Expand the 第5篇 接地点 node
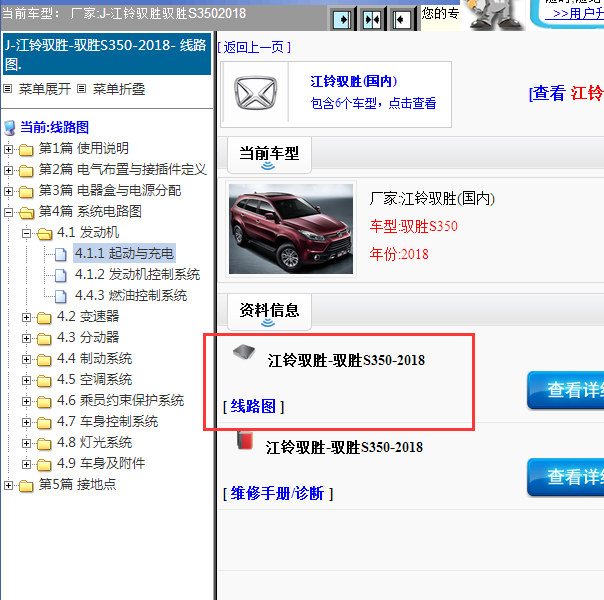This screenshot has height=600, width=604. coord(8,485)
